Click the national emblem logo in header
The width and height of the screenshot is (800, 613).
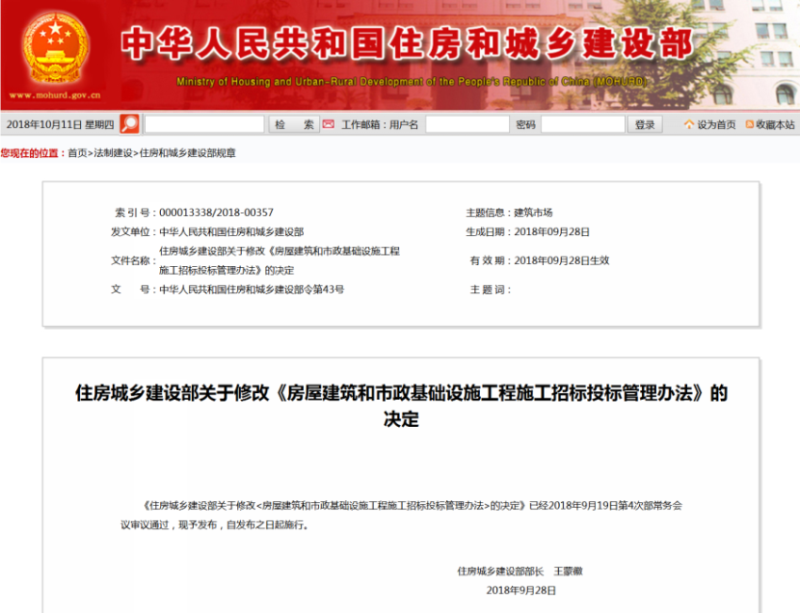tap(56, 48)
